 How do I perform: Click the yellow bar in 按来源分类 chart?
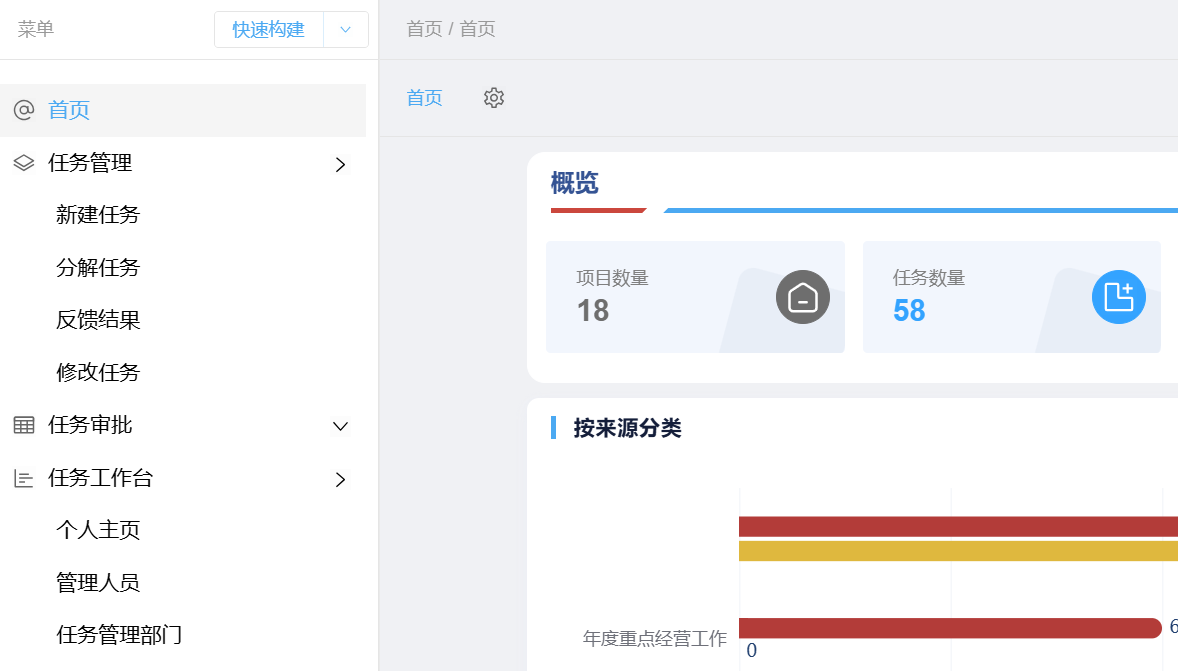tap(958, 551)
